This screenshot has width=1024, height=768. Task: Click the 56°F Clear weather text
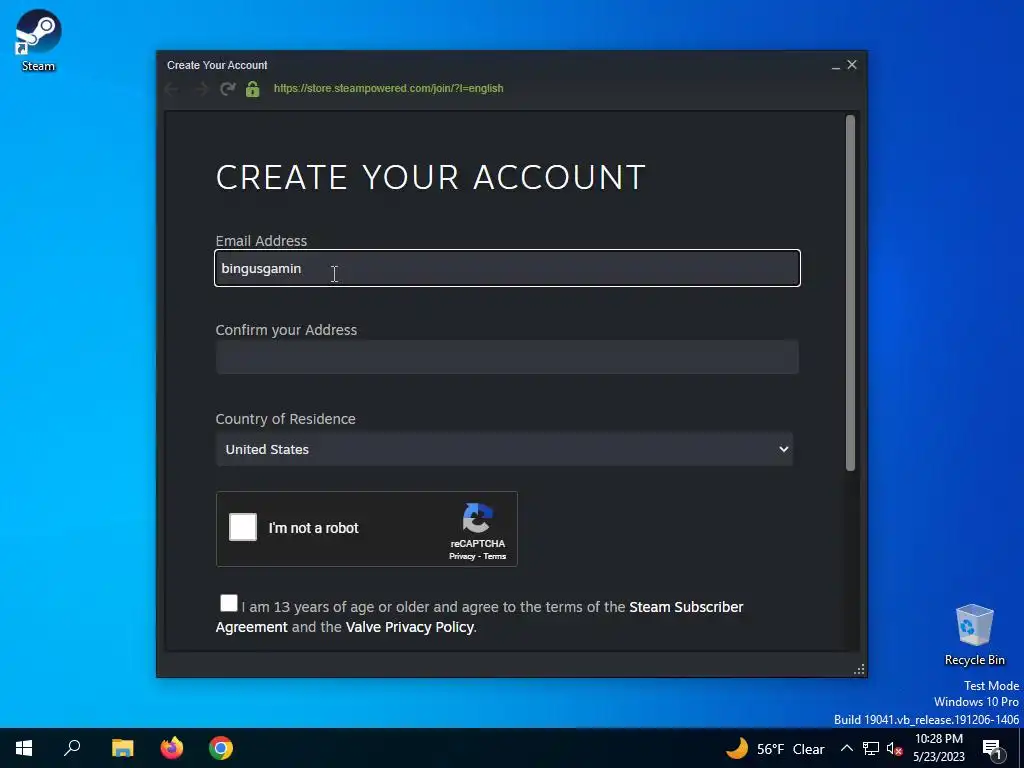[790, 749]
